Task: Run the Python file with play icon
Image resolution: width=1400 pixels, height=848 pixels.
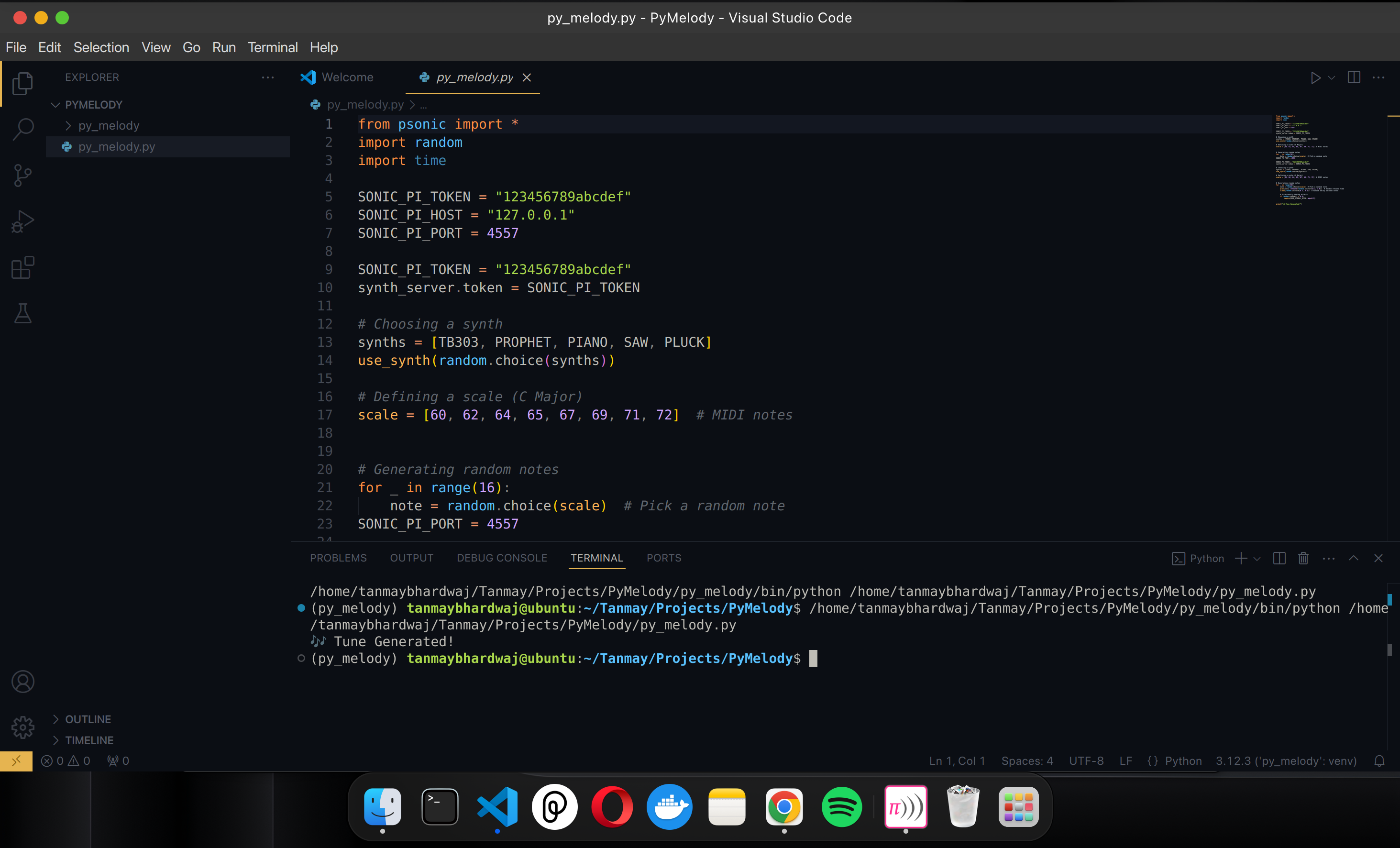Action: click(1315, 78)
